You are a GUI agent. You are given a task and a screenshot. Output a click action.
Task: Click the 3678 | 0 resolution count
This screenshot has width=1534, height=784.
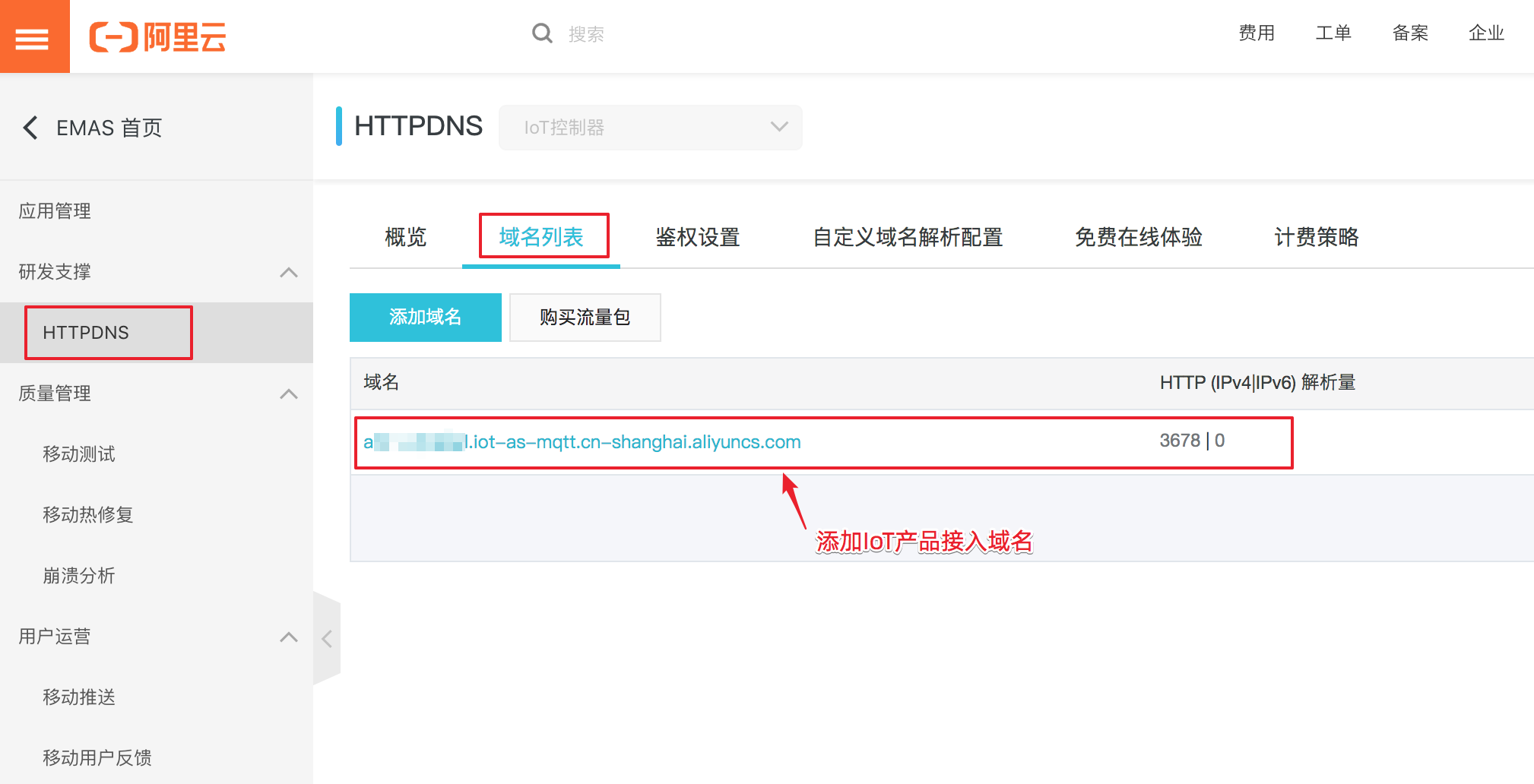point(1192,441)
